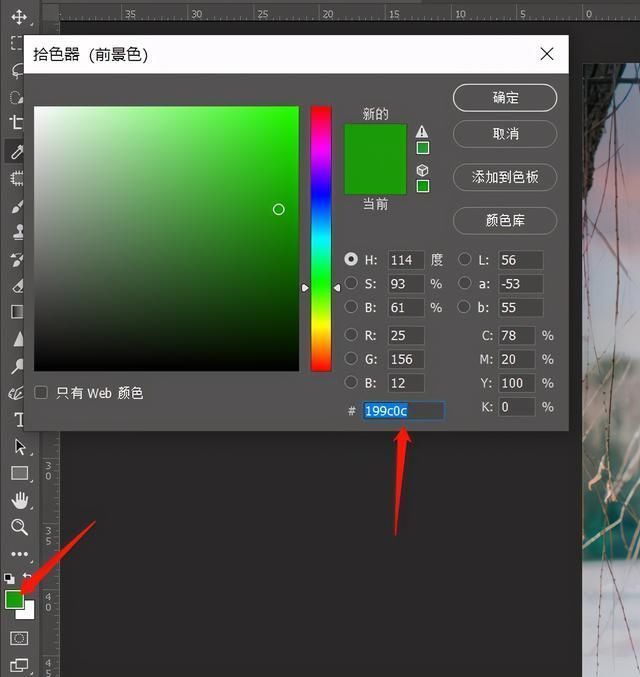The height and width of the screenshot is (677, 640).
Task: Toggle Quick Mask mode
Action: click(x=19, y=638)
